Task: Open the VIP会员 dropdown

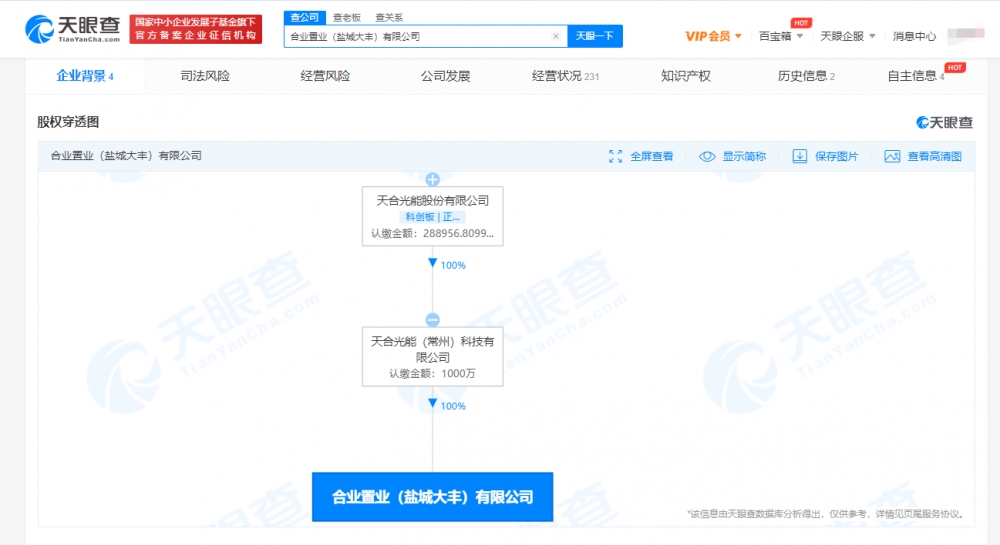Action: 713,36
